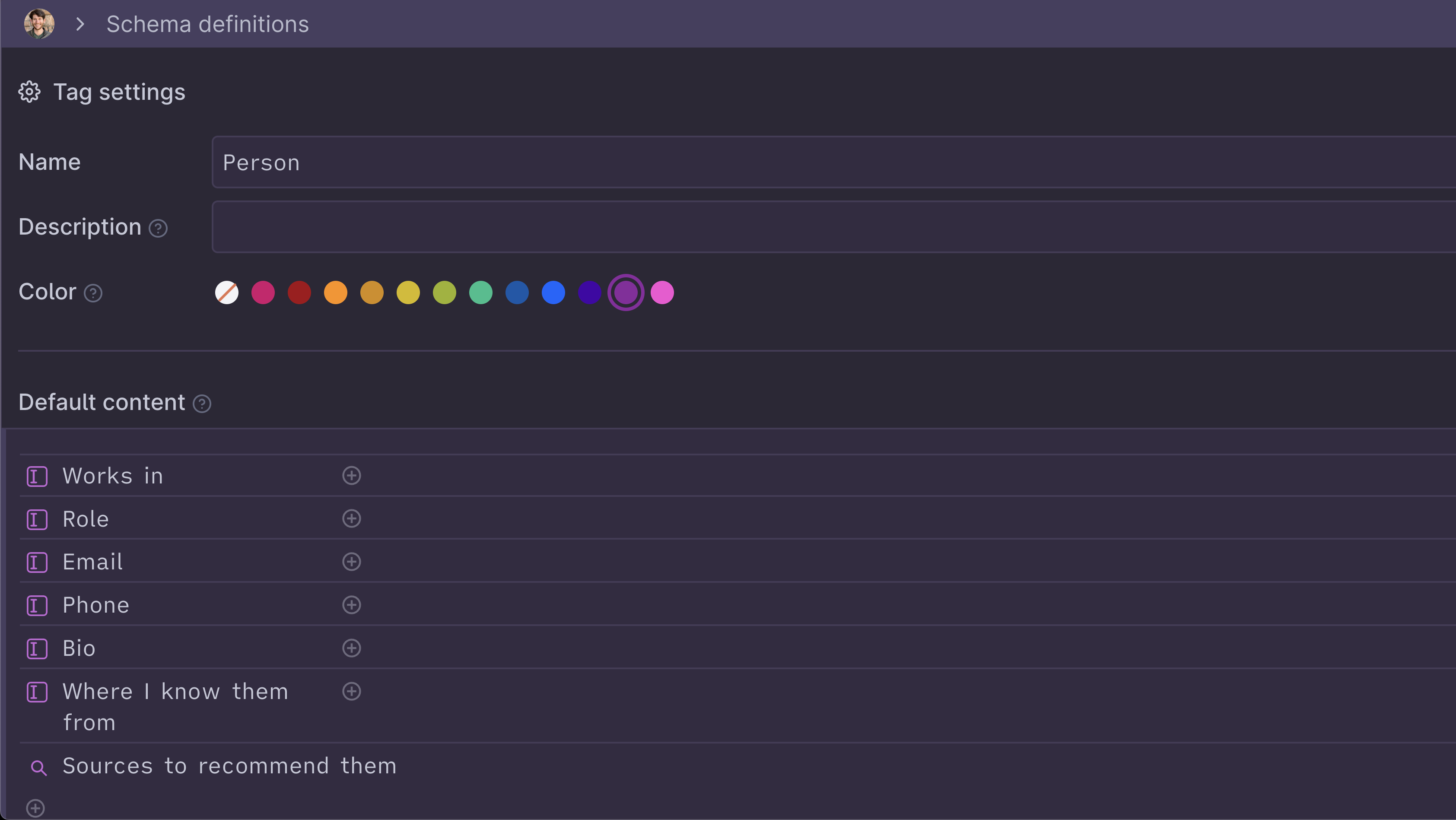Select the indigo color swatch

point(589,293)
